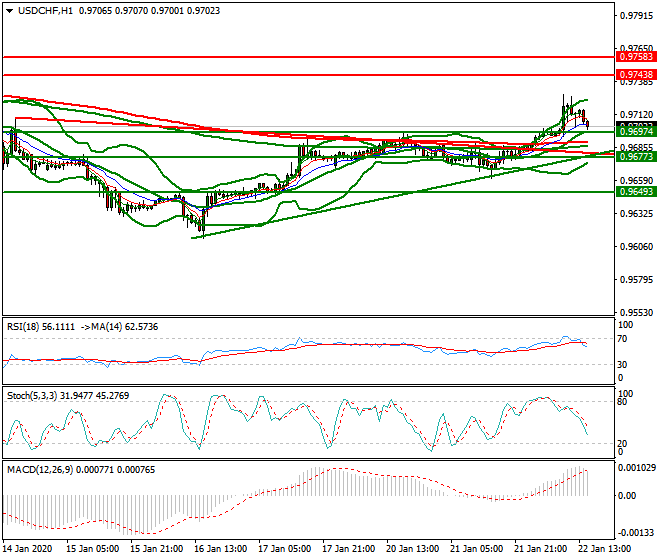Click the 0.95795 price scale value
The width and height of the screenshot is (660, 560).
636,280
